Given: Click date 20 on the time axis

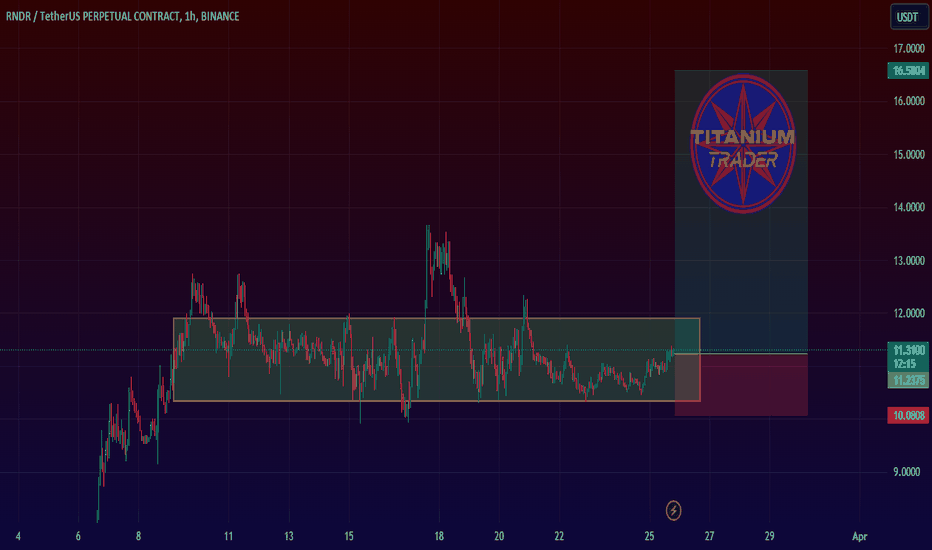Looking at the screenshot, I should coord(499,536).
